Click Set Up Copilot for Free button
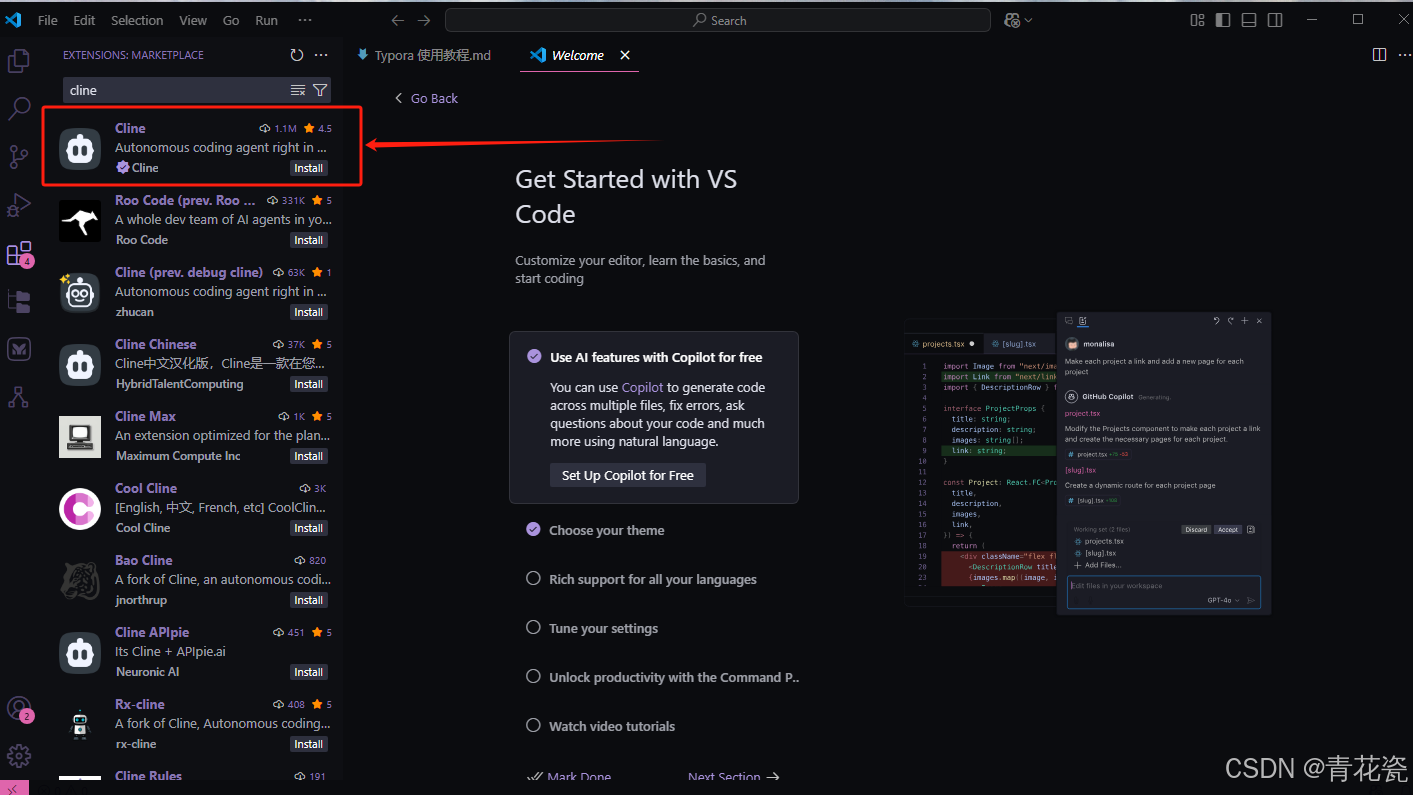 (628, 475)
